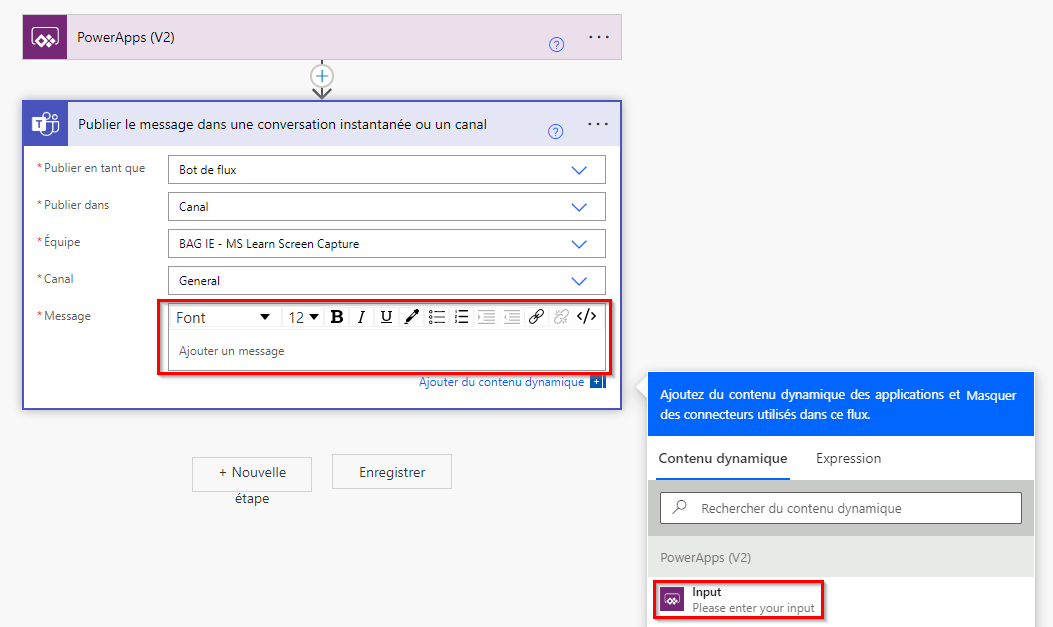Toggle italic formatting in message editor
The height and width of the screenshot is (627, 1053).
point(361,317)
